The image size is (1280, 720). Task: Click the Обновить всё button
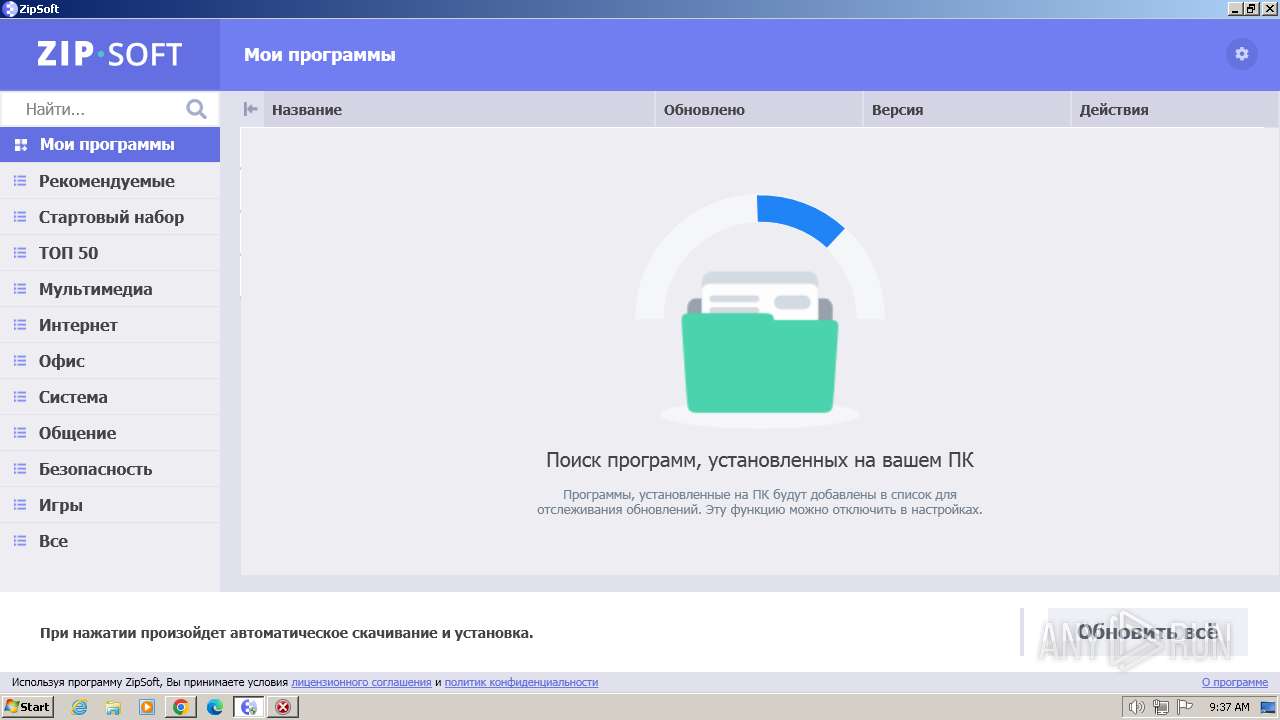pos(1148,632)
